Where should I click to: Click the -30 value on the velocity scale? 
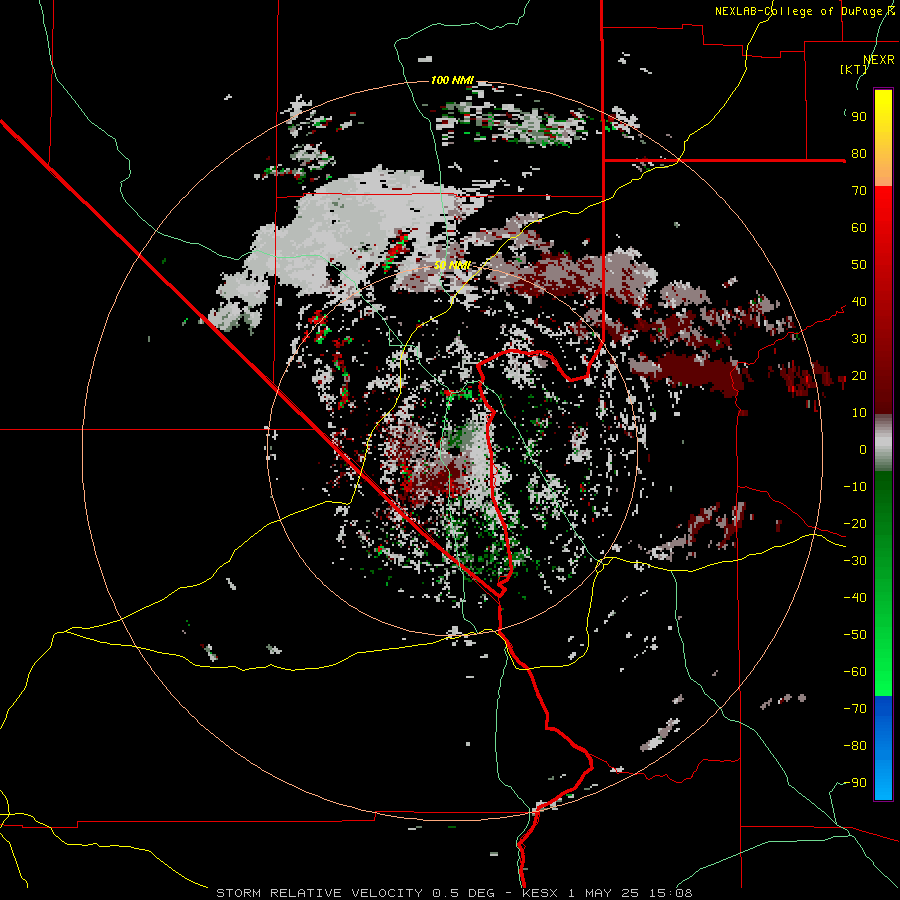pos(855,561)
